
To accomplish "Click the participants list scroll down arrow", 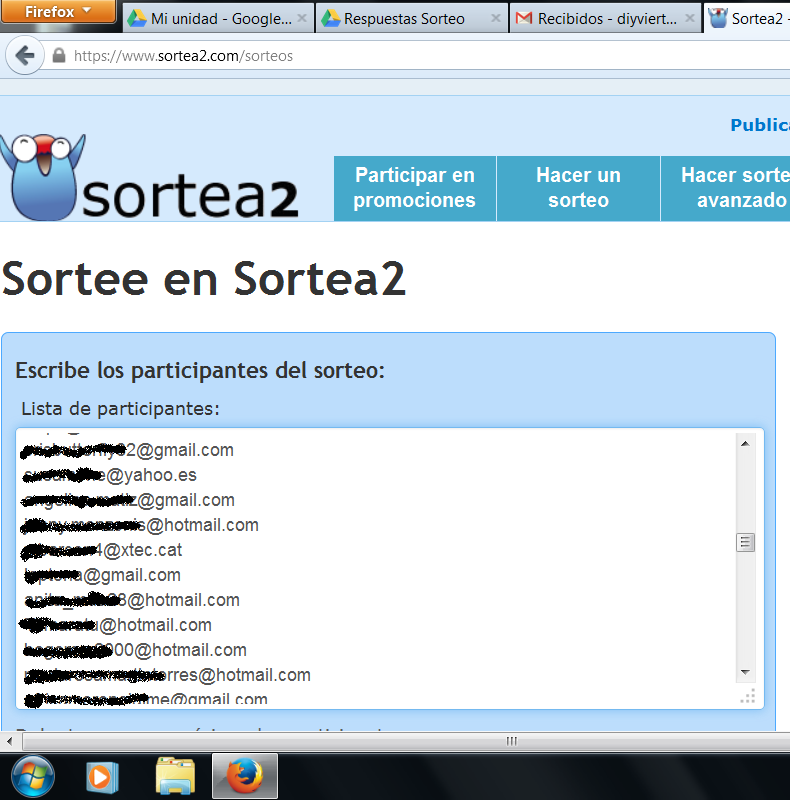I will click(x=745, y=672).
